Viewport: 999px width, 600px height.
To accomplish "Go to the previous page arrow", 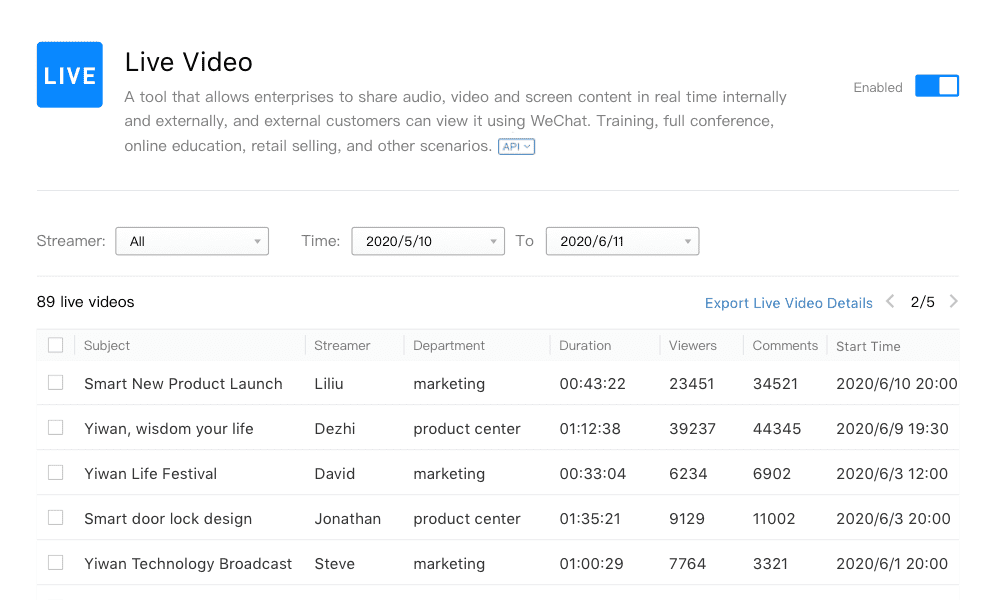I will tap(890, 302).
